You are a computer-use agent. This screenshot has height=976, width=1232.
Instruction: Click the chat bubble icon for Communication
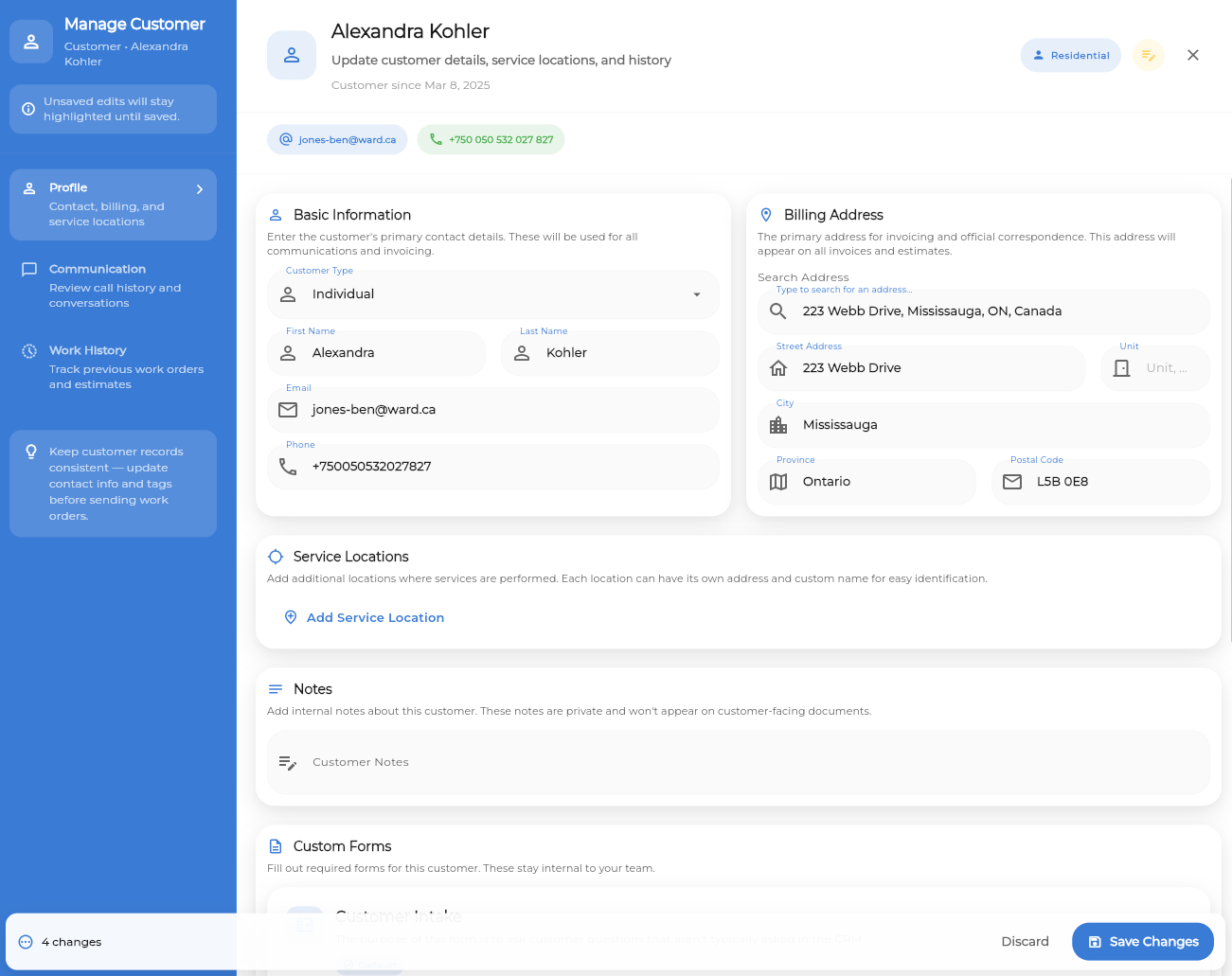pyautogui.click(x=26, y=269)
